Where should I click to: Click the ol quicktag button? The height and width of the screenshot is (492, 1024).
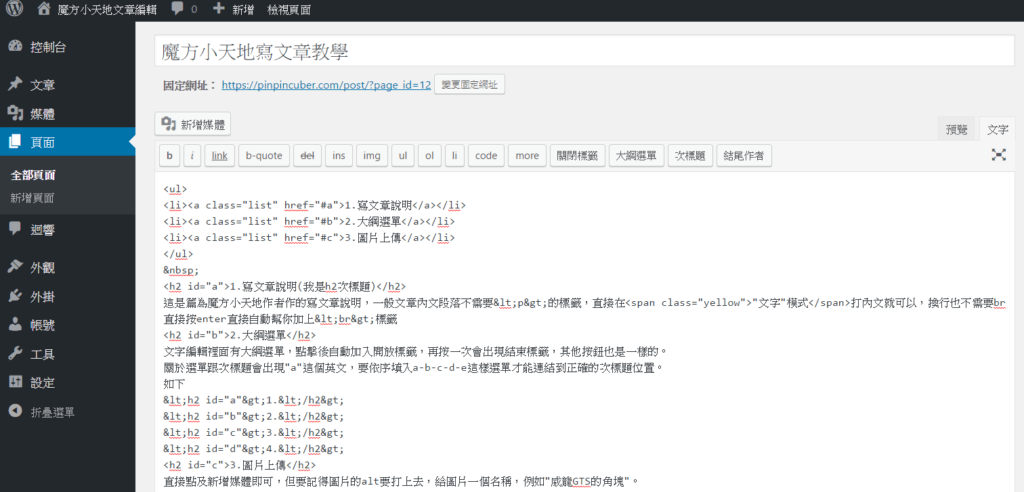coord(430,156)
